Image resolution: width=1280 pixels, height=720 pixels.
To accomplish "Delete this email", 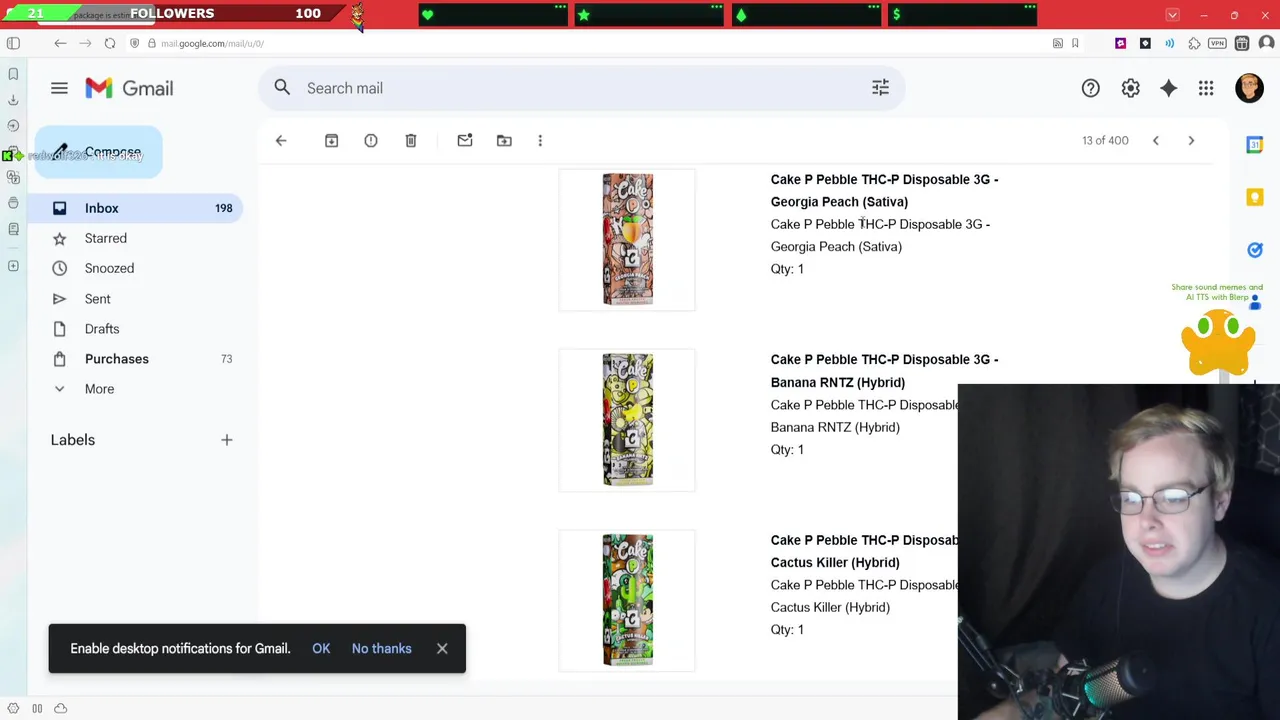I will click(410, 140).
